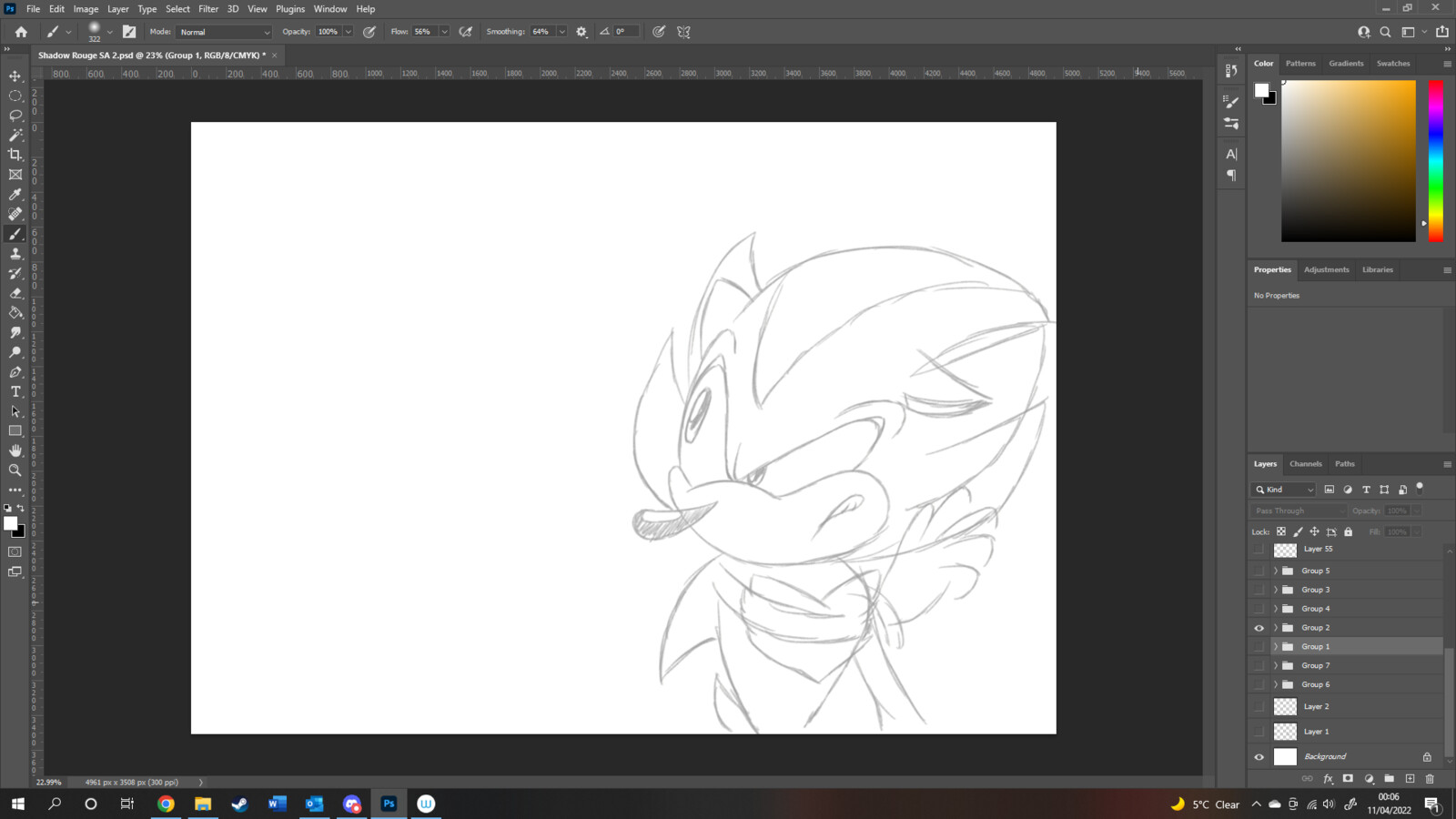Open the Opacity value dropdown arrow
Viewport: 1456px width, 819px height.
point(348,32)
